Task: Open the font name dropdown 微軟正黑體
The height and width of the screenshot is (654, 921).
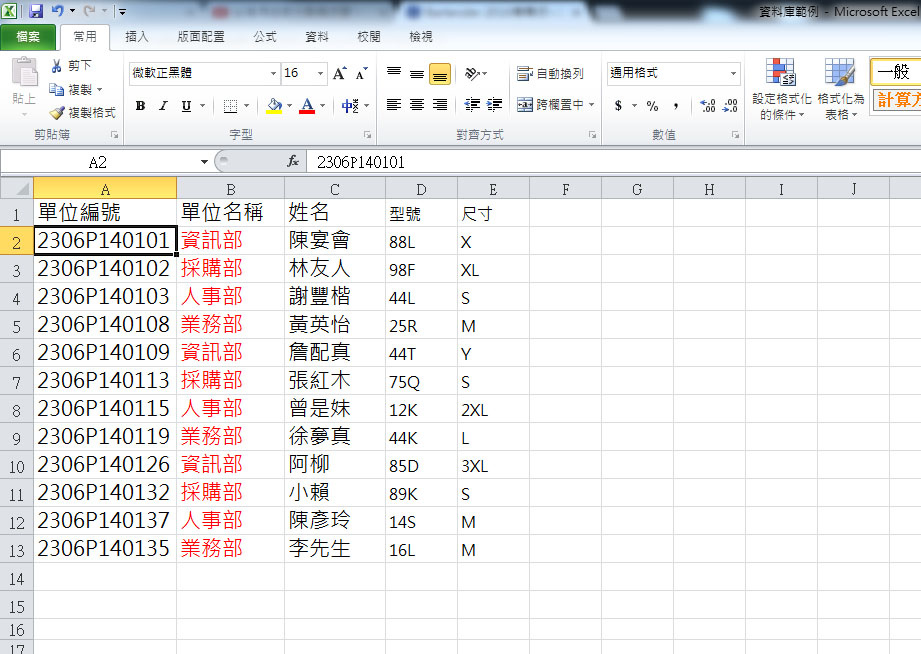Action: tap(273, 73)
